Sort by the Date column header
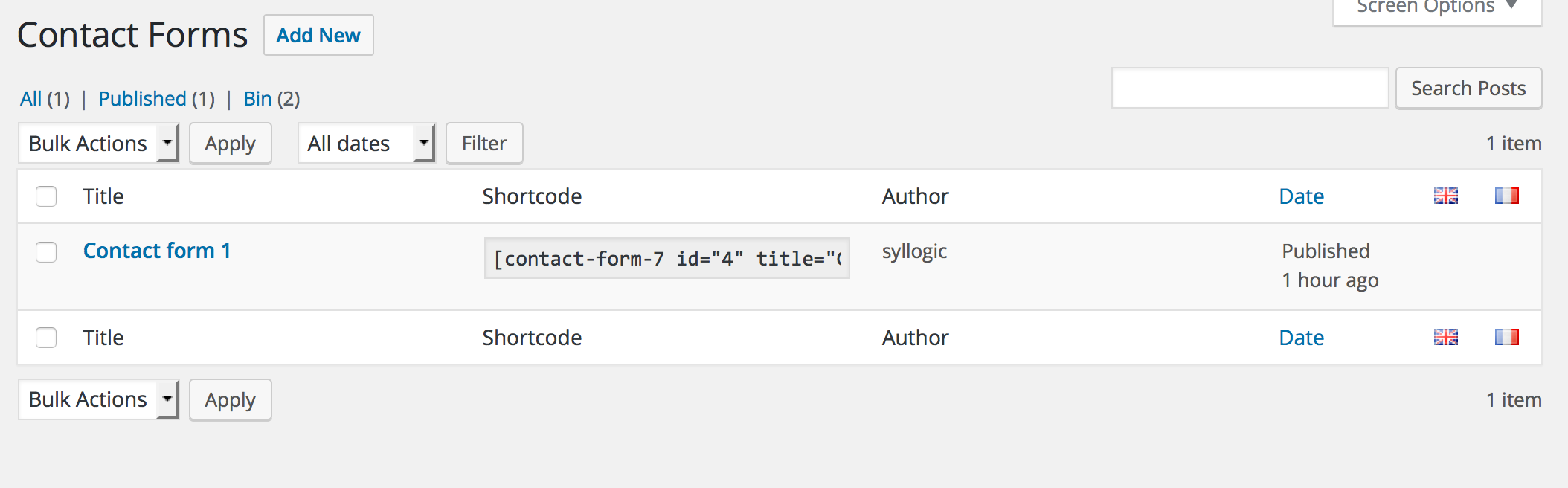 (x=1301, y=196)
